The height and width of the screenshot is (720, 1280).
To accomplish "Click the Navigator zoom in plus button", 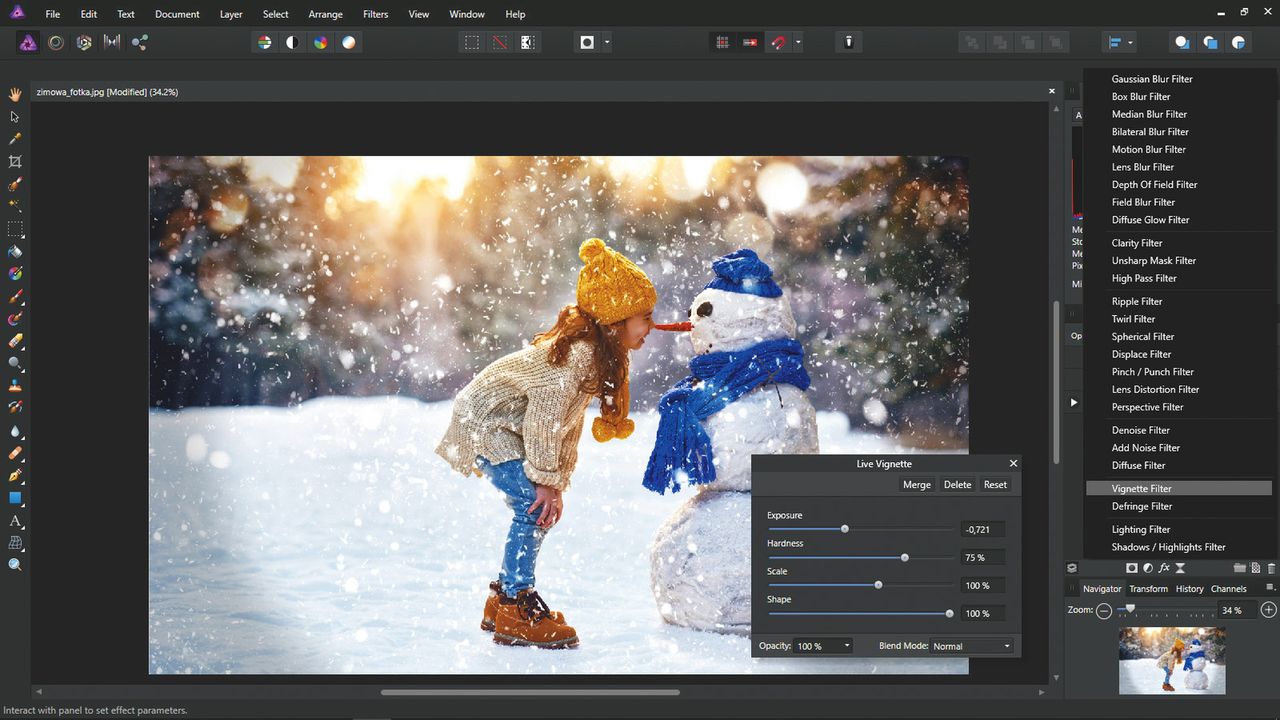I will 1268,610.
